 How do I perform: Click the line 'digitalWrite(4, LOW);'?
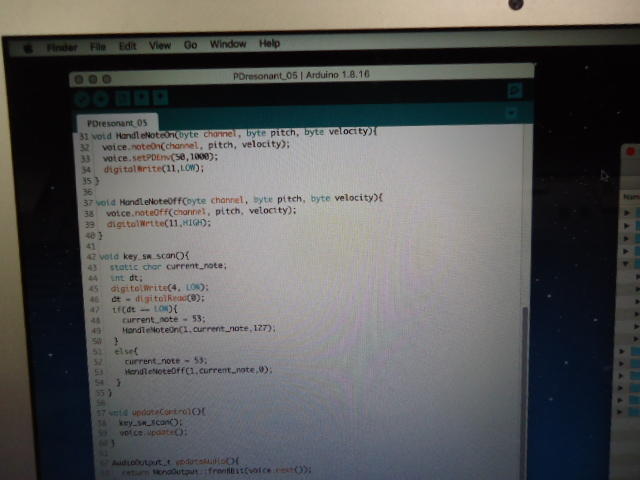[160, 288]
